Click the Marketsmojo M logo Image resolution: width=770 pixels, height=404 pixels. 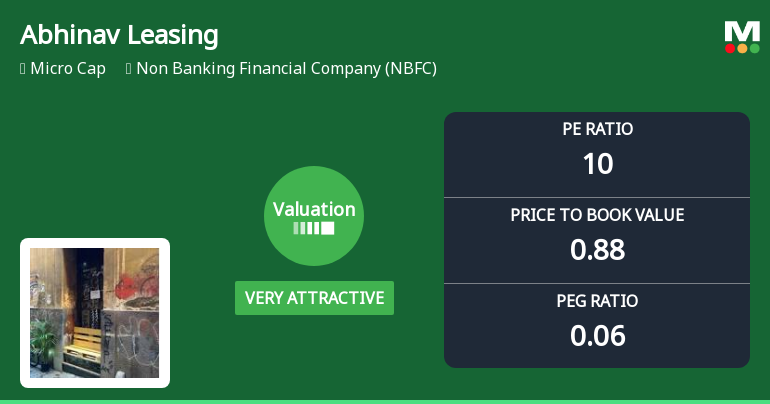point(742,31)
